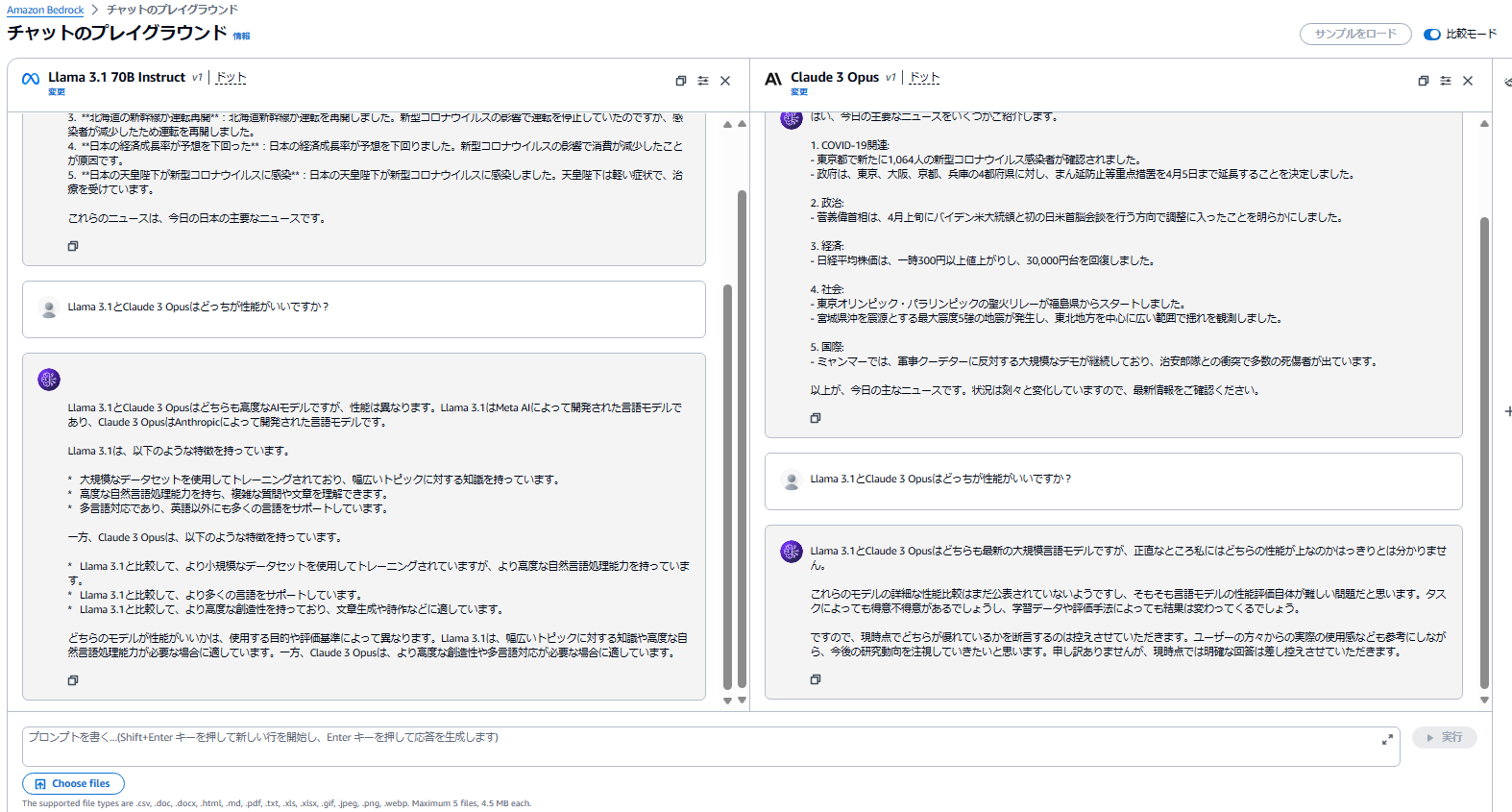
Task: Toggle the 比較モード compare mode switch
Action: (1432, 34)
